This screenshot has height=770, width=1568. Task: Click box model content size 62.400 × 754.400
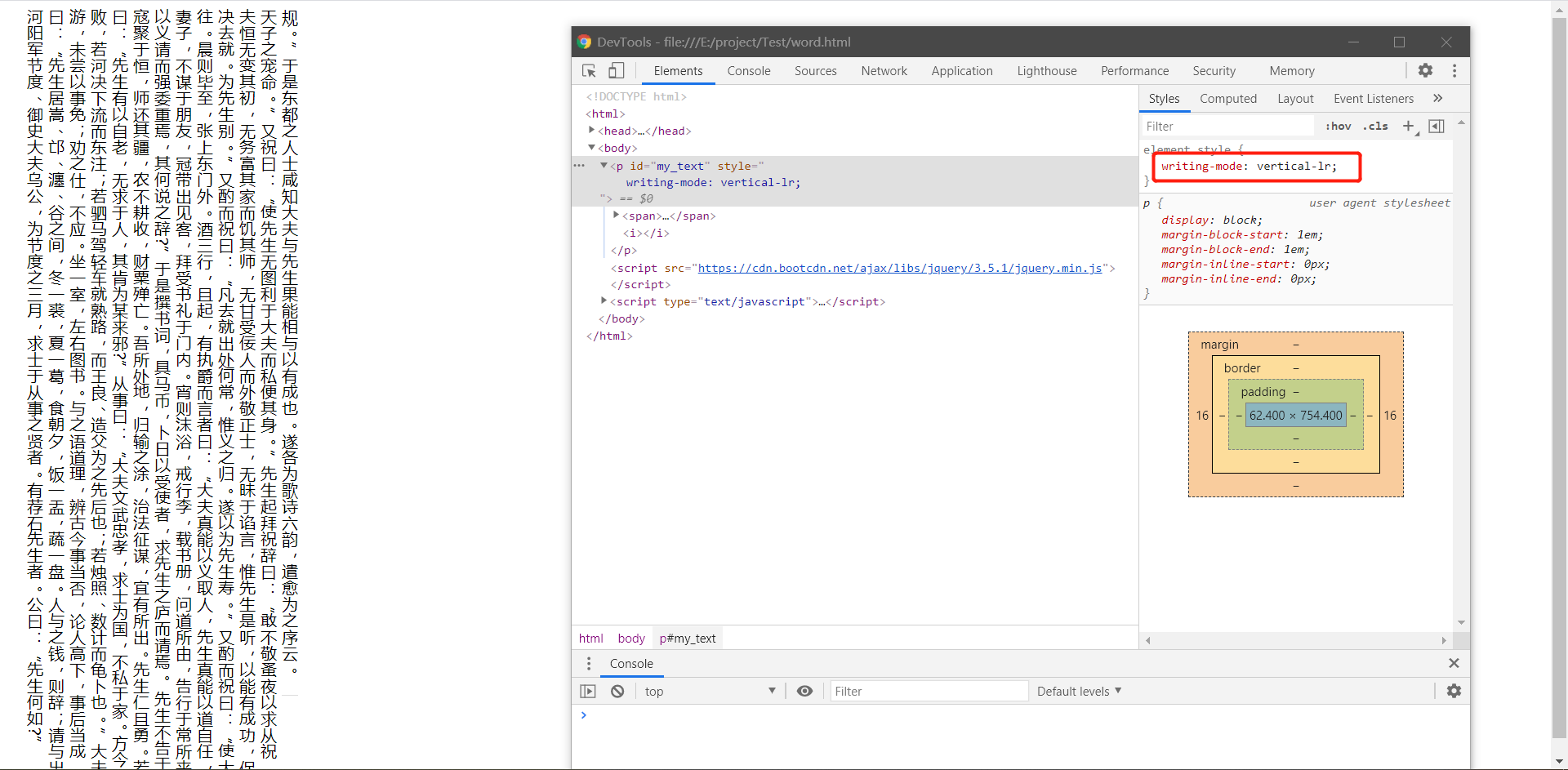pos(1296,415)
